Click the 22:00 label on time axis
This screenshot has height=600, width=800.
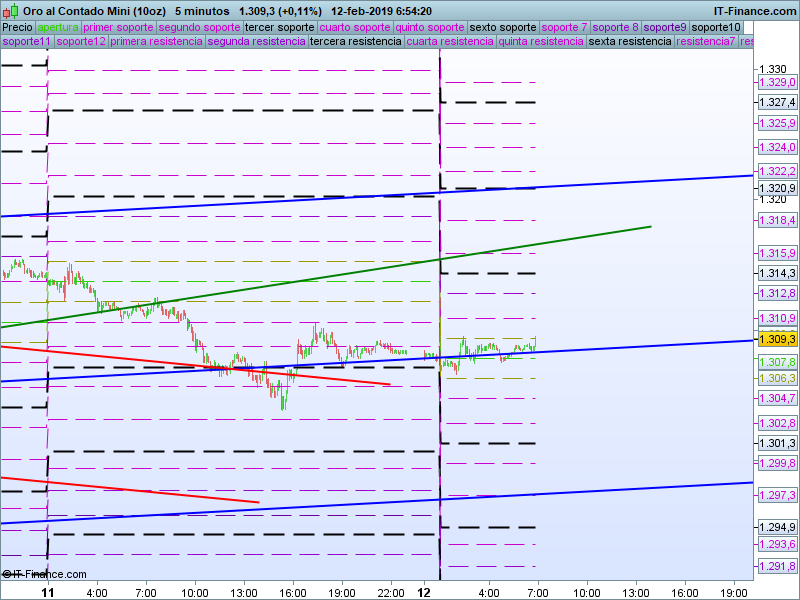[x=391, y=593]
